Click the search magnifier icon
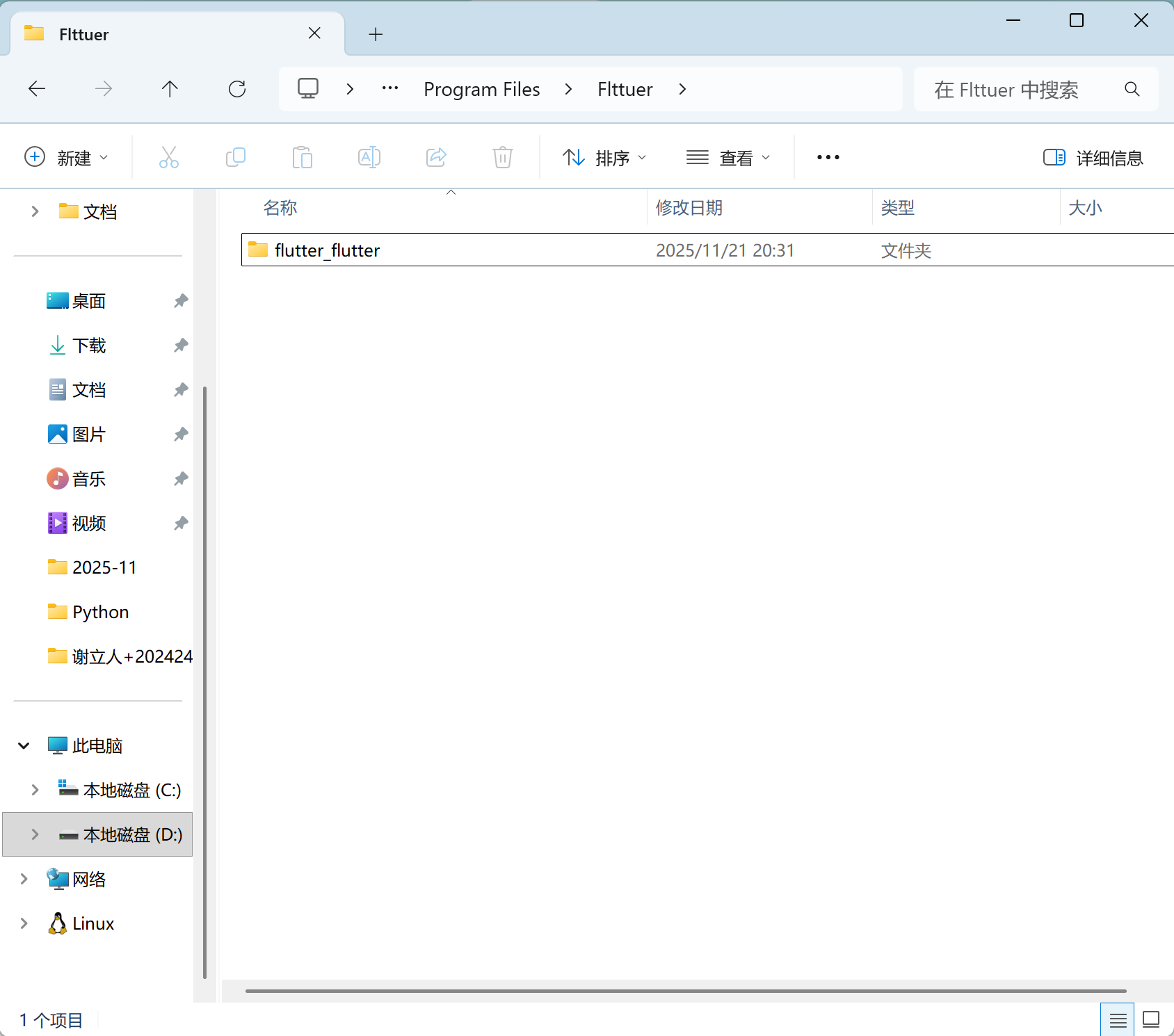This screenshot has height=1036, width=1174. tap(1132, 89)
